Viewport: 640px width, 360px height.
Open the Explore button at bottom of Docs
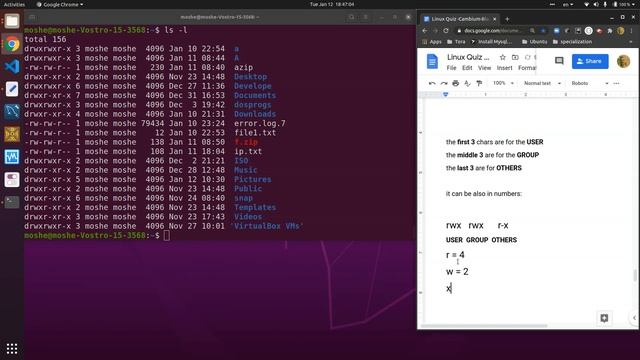[604, 318]
